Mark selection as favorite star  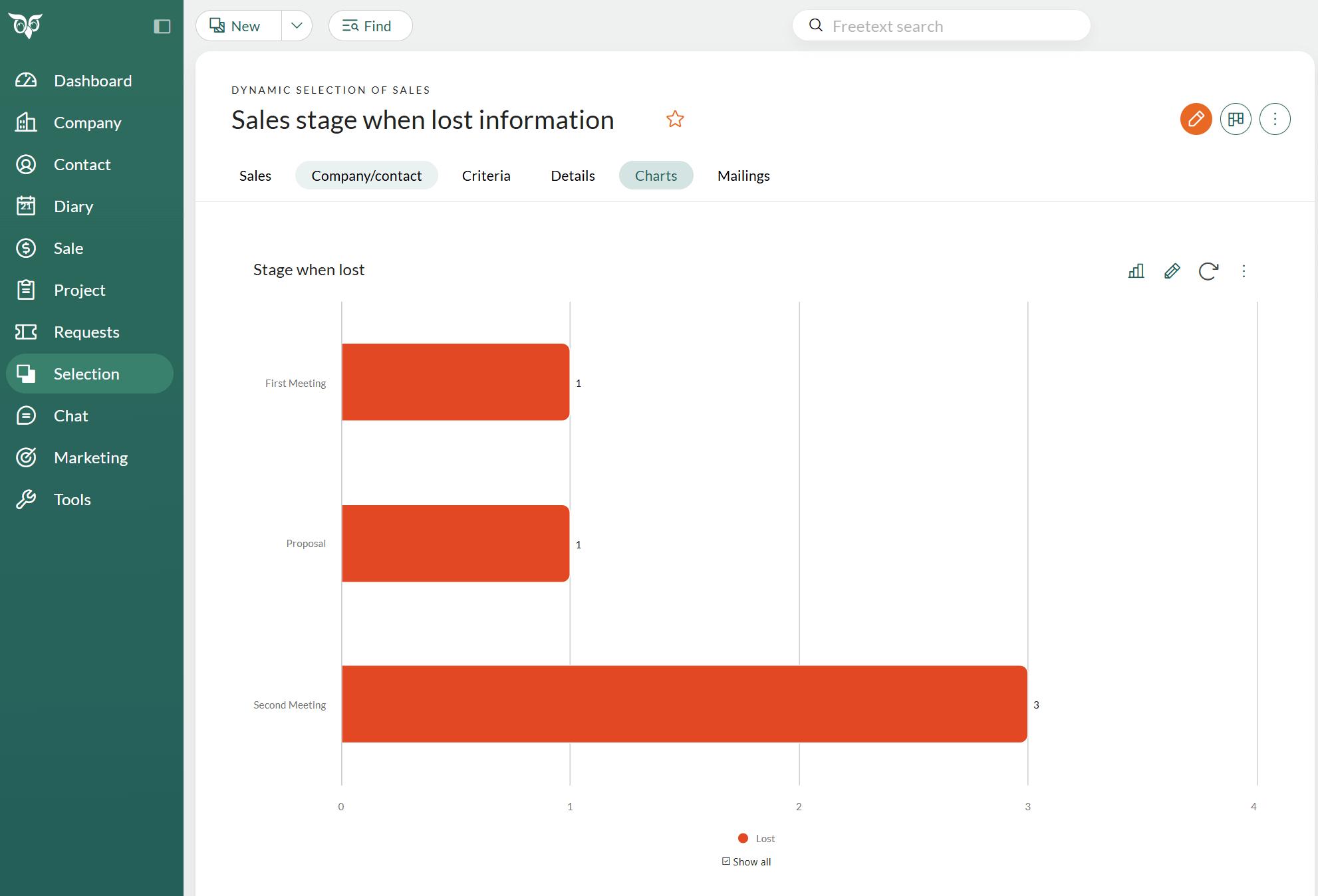[x=675, y=120]
